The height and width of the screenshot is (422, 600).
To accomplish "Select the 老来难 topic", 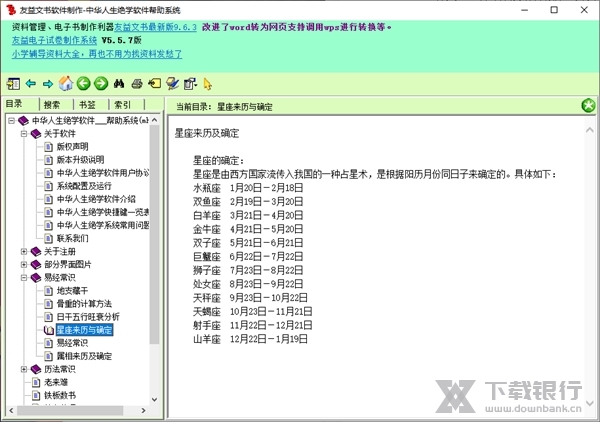I will pos(56,382).
